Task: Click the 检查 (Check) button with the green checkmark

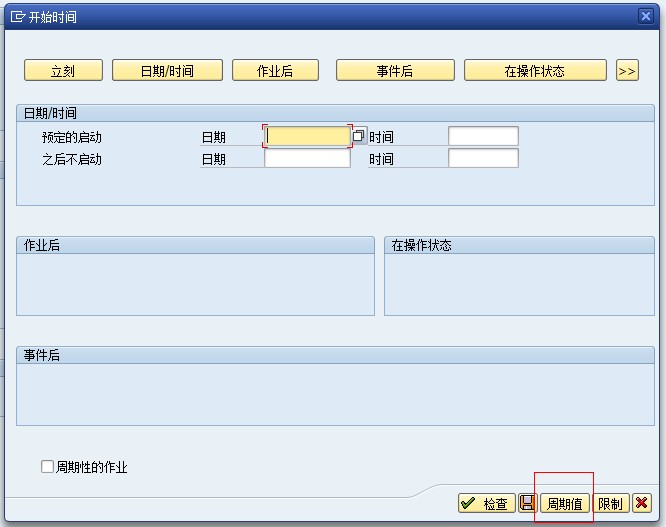Action: click(x=487, y=504)
